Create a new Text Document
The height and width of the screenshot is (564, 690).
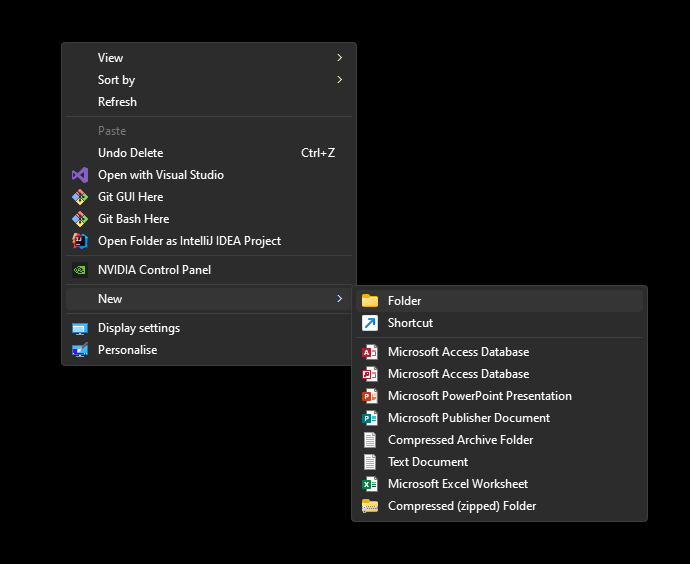click(x=428, y=462)
